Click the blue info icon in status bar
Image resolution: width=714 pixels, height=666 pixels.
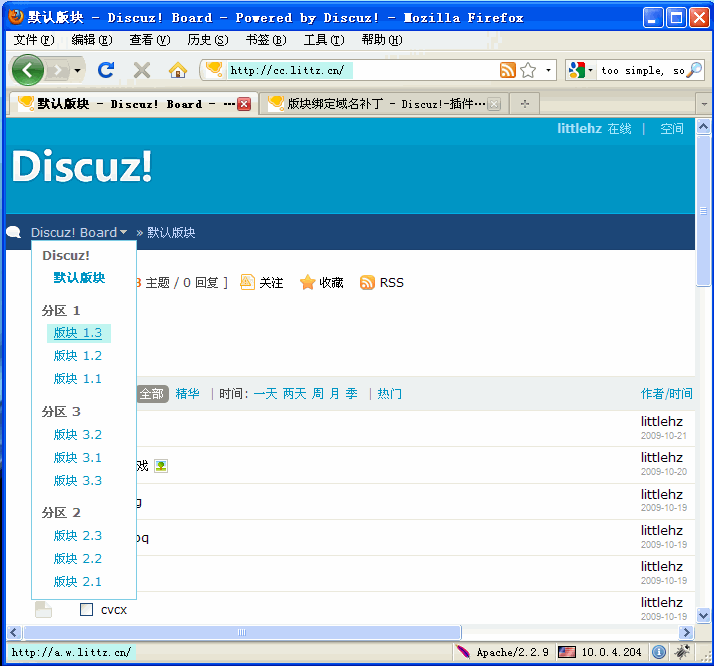tap(658, 652)
